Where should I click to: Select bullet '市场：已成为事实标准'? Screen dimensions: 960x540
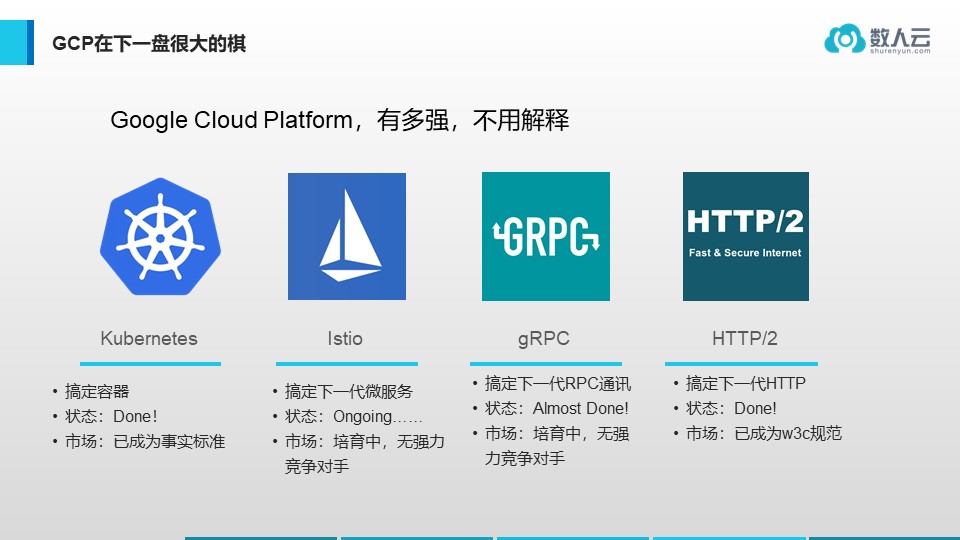pos(145,441)
